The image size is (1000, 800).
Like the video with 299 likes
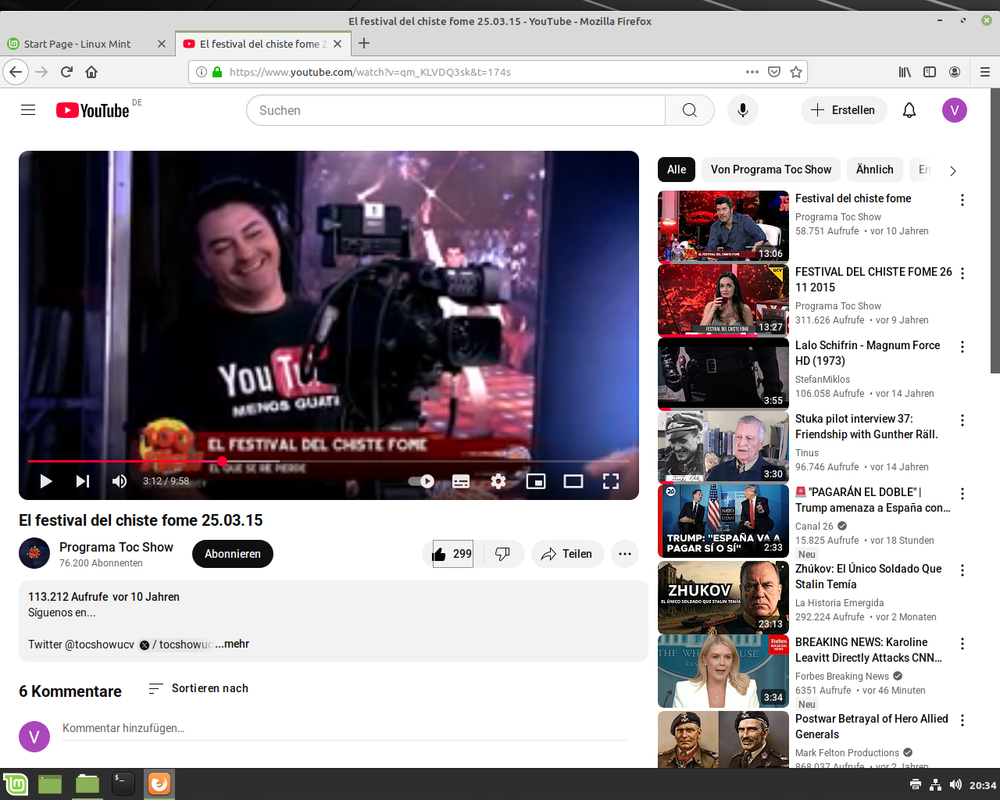(452, 554)
